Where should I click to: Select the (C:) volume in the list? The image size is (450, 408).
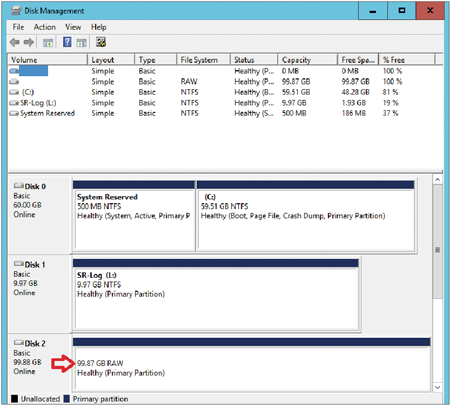pos(225,92)
